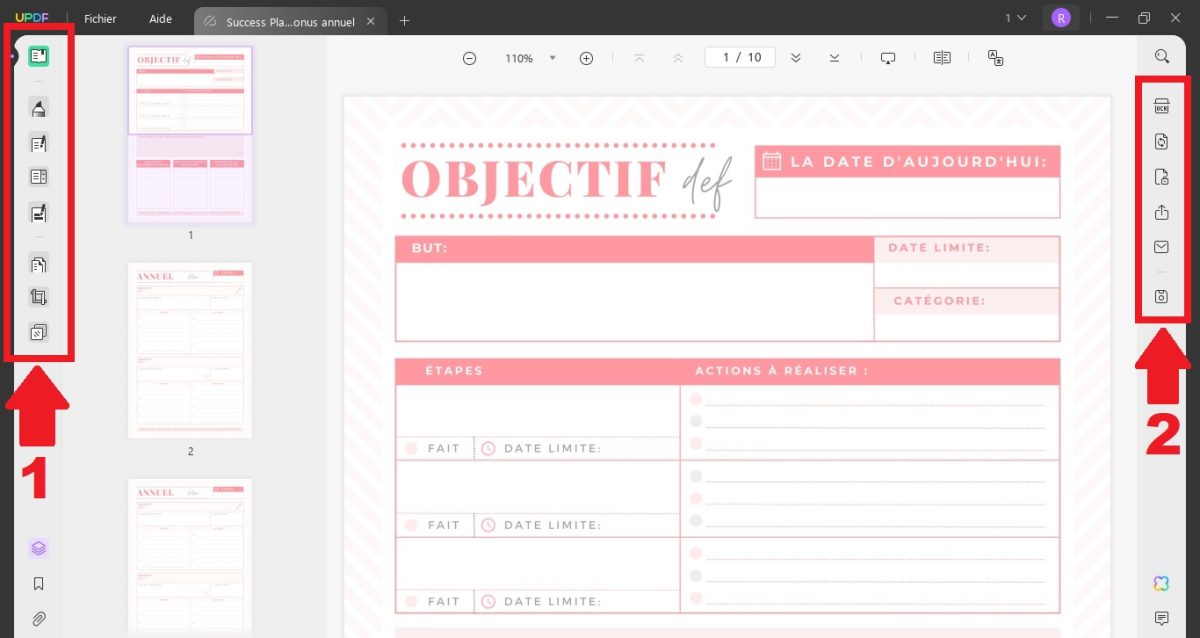Open the Organize Pages tool
The height and width of the screenshot is (638, 1200).
click(39, 265)
